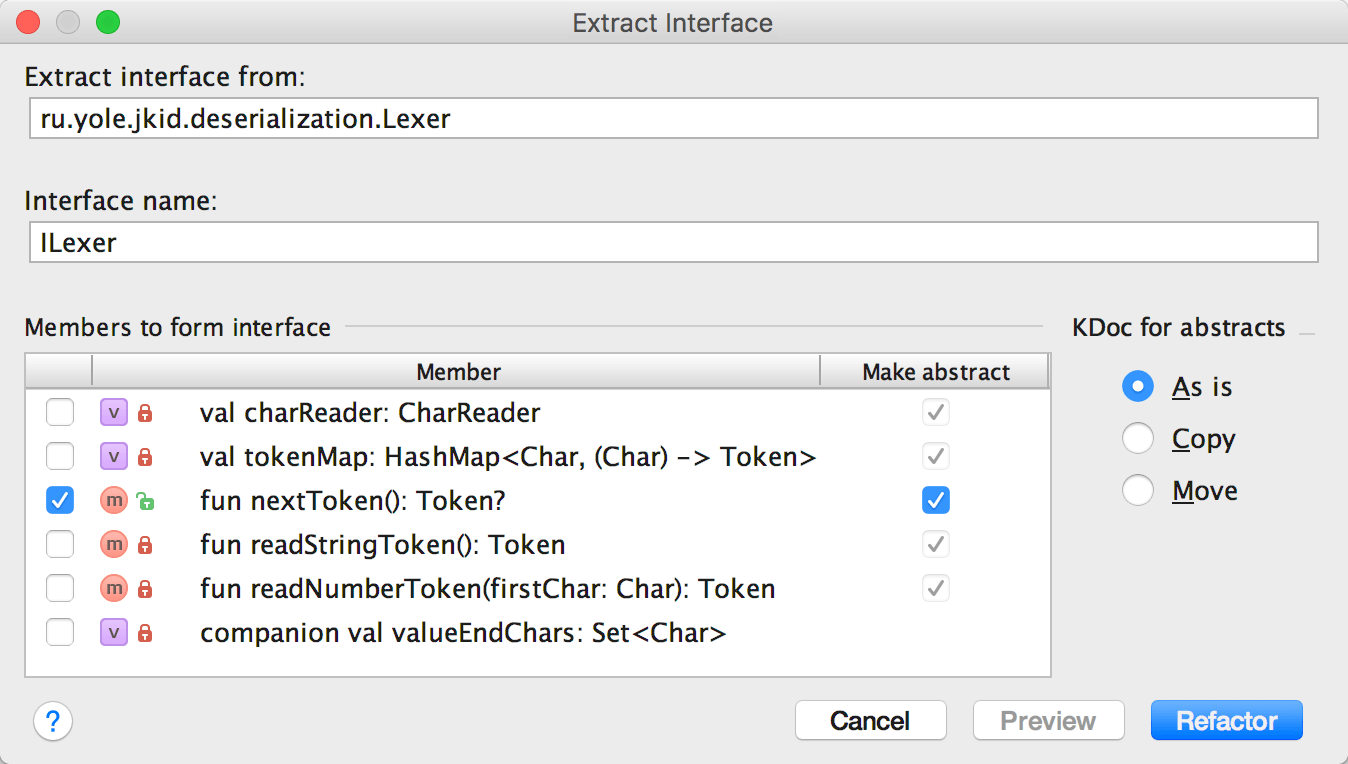Click the public unlock icon for nextToken
Viewport: 1348px width, 764px height.
click(x=145, y=501)
